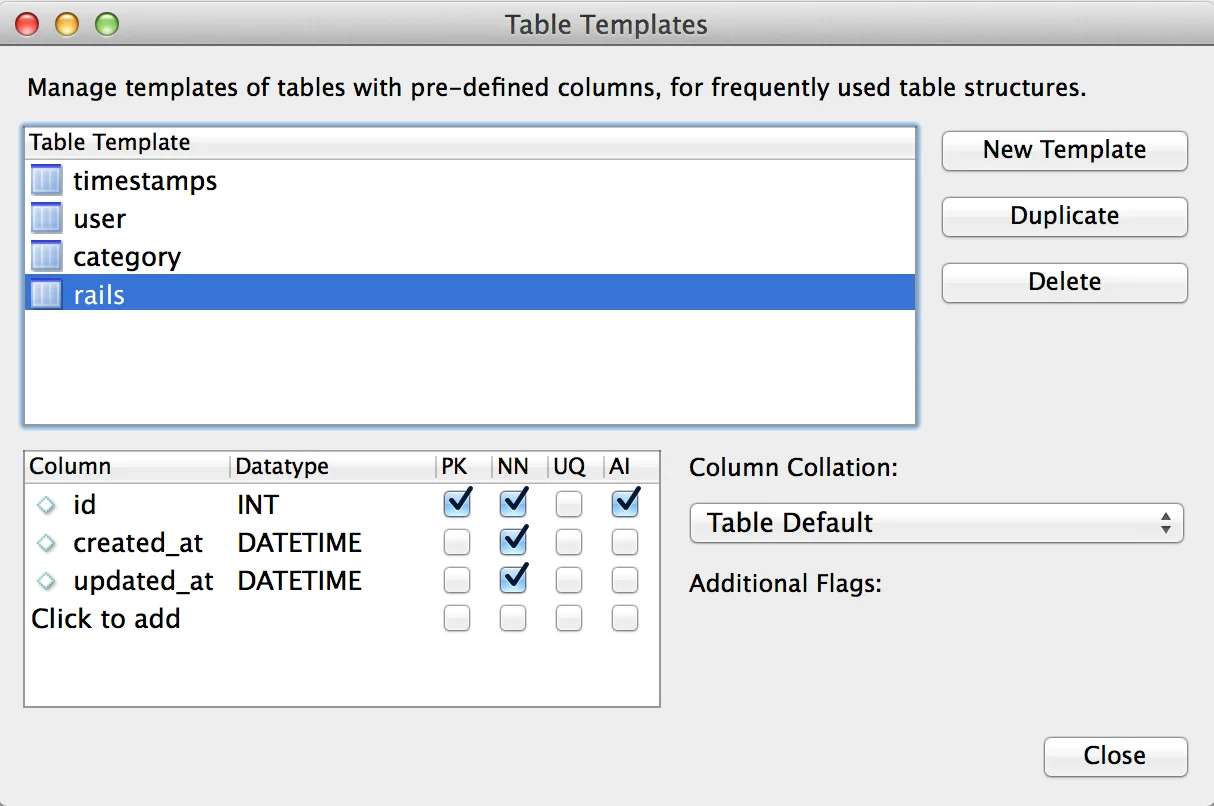Select the category template row
This screenshot has height=806, width=1214.
point(127,257)
